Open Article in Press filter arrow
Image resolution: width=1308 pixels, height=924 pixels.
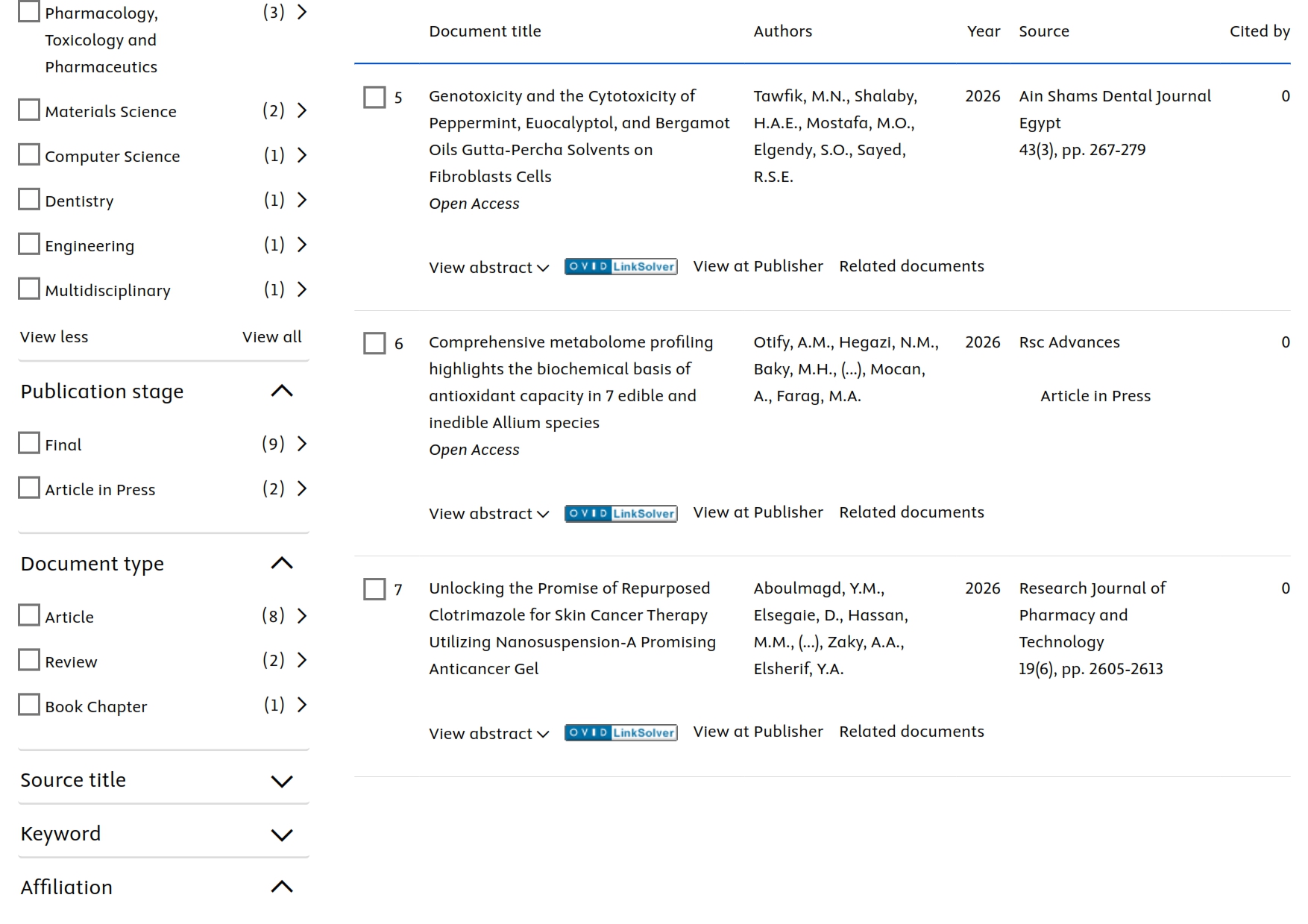tap(302, 488)
